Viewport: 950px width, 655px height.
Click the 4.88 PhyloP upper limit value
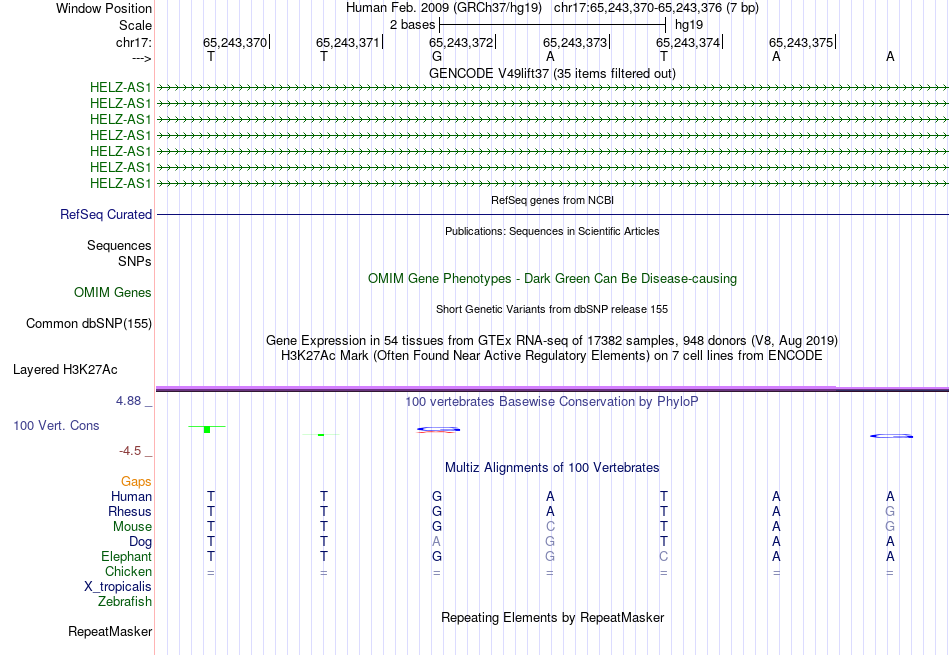[x=128, y=401]
